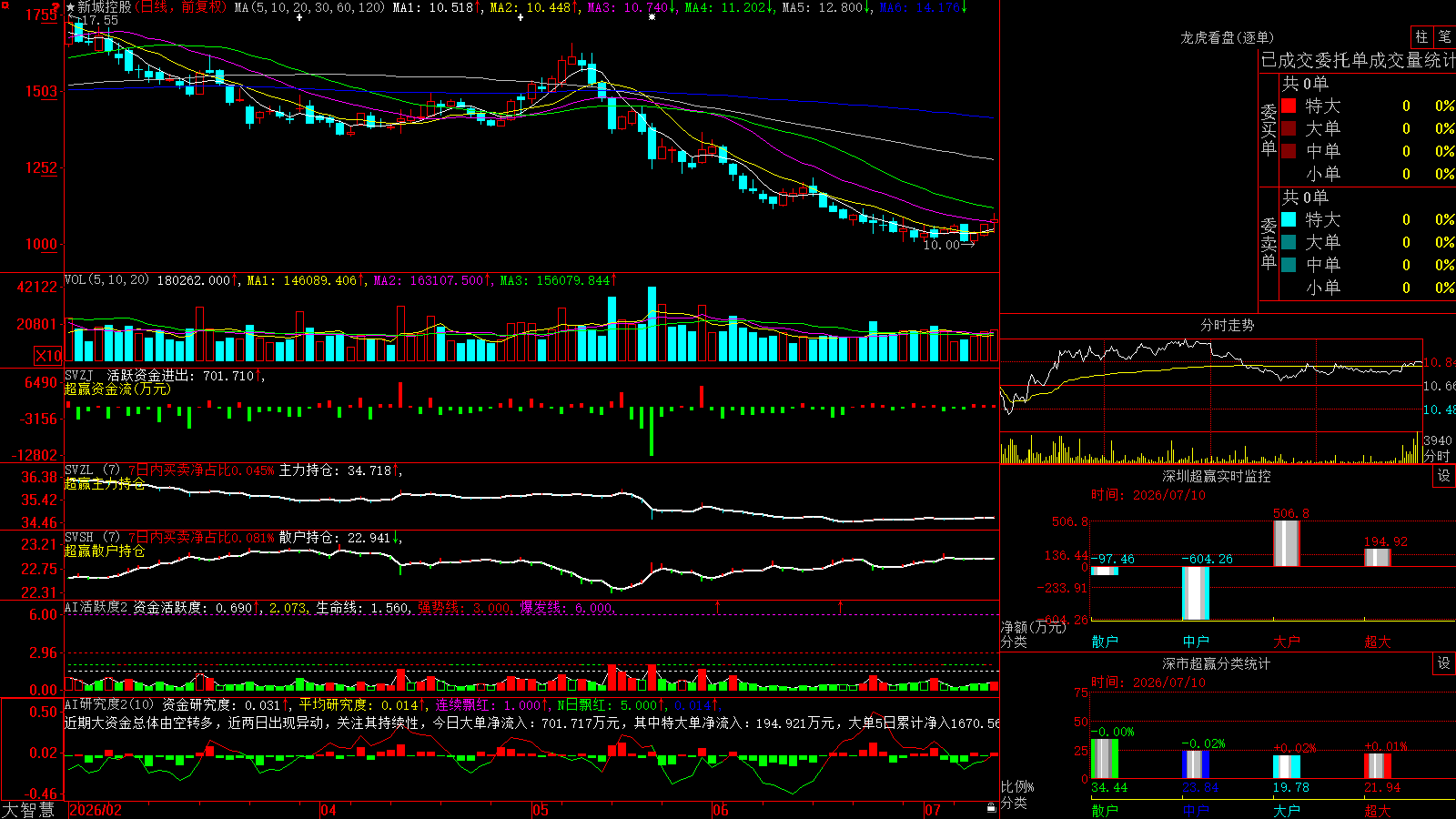
Task: Click the star icon before 新城控股
Action: click(71, 7)
